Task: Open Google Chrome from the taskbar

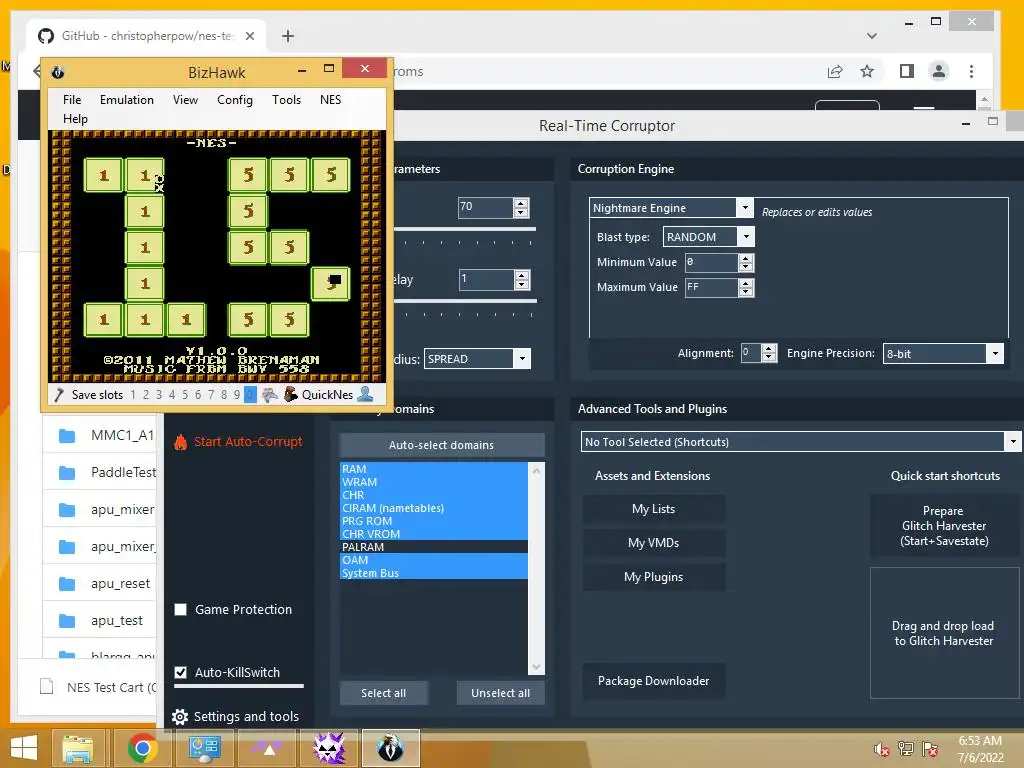Action: click(142, 748)
